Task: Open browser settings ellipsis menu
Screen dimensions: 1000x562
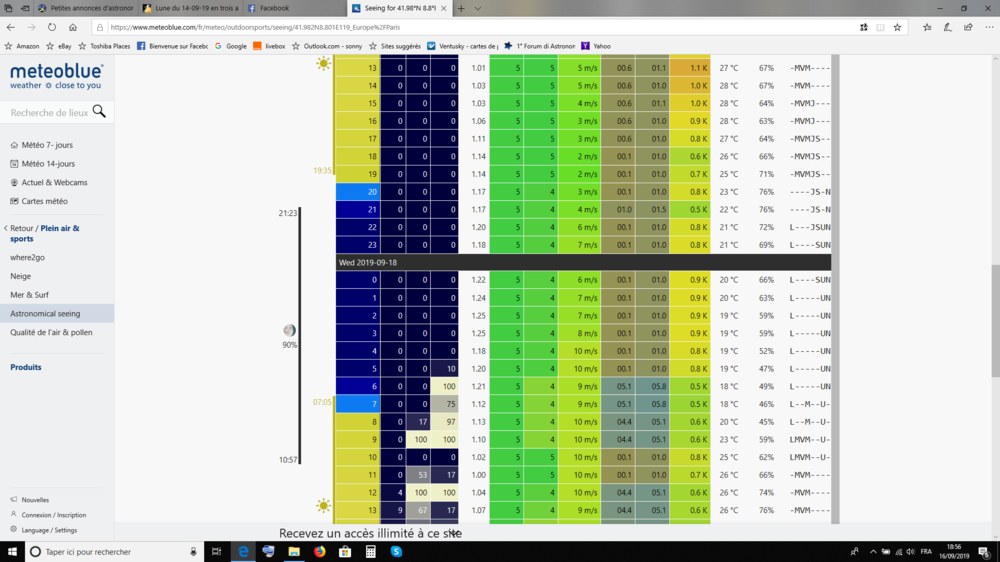Action: pyautogui.click(x=989, y=27)
